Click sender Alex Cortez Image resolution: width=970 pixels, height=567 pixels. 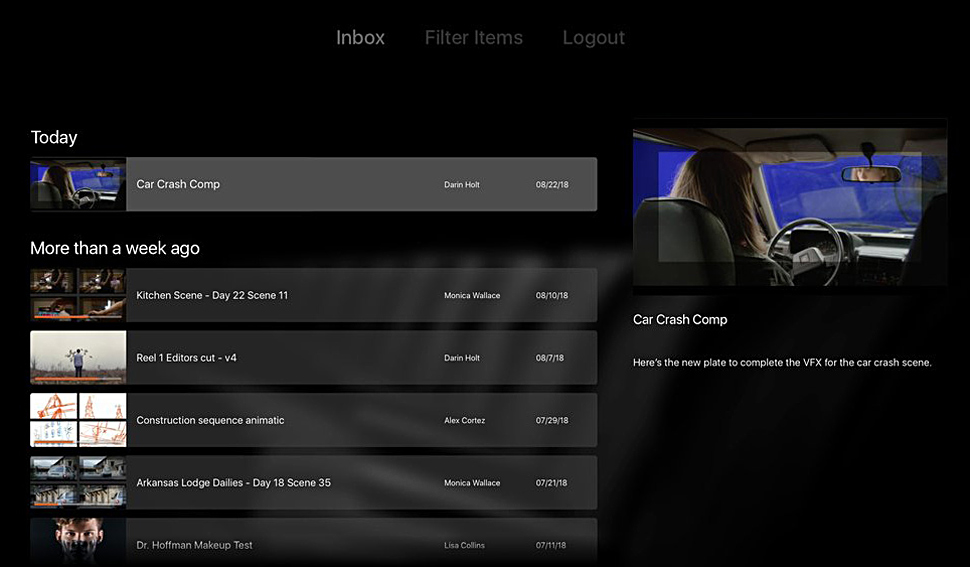tap(465, 420)
